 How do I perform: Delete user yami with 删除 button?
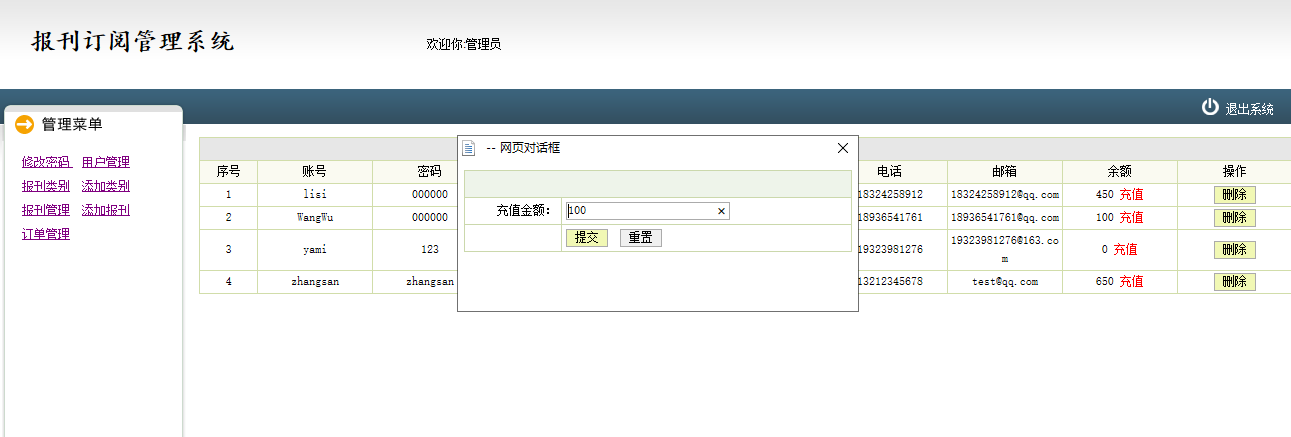click(1234, 249)
